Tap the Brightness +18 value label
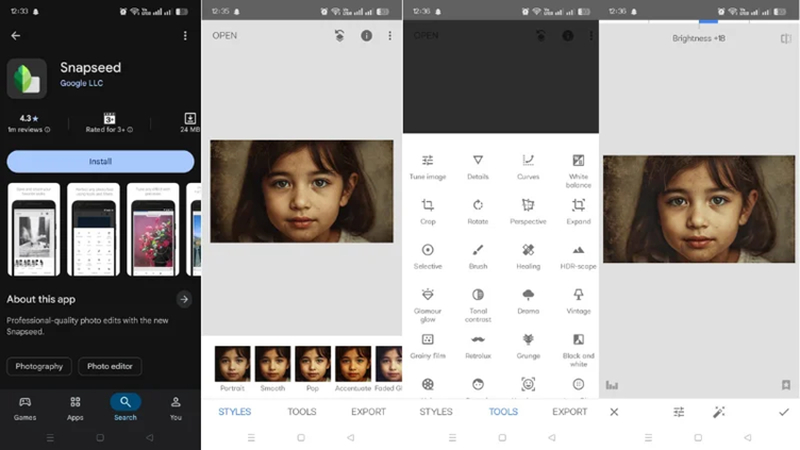 tap(698, 39)
